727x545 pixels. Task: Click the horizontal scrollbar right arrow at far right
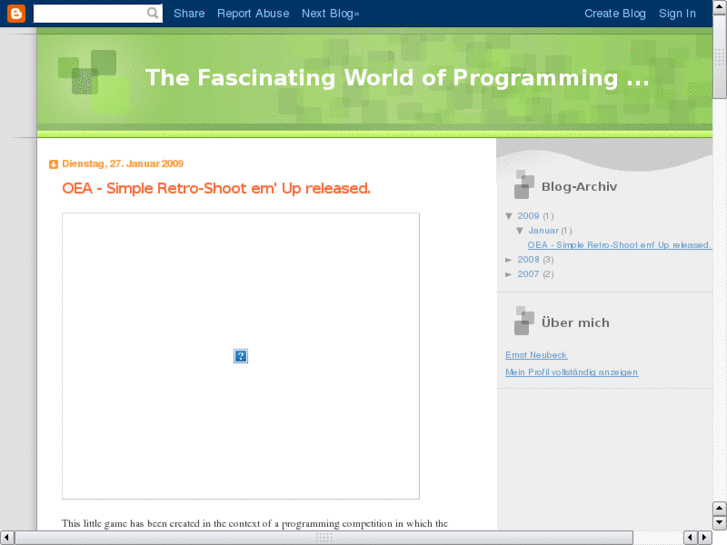705,538
